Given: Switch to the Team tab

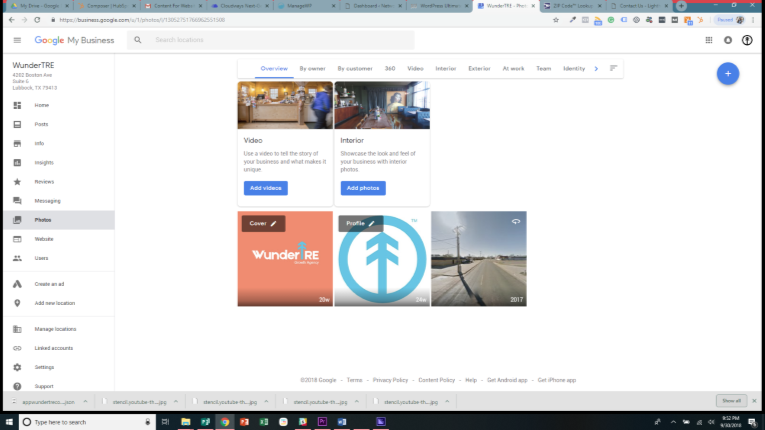Looking at the screenshot, I should [544, 69].
